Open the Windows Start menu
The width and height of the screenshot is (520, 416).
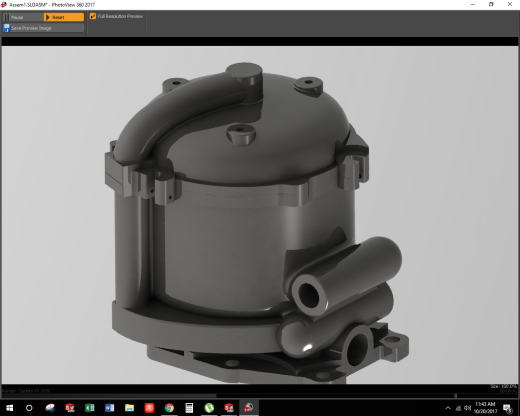click(10, 408)
